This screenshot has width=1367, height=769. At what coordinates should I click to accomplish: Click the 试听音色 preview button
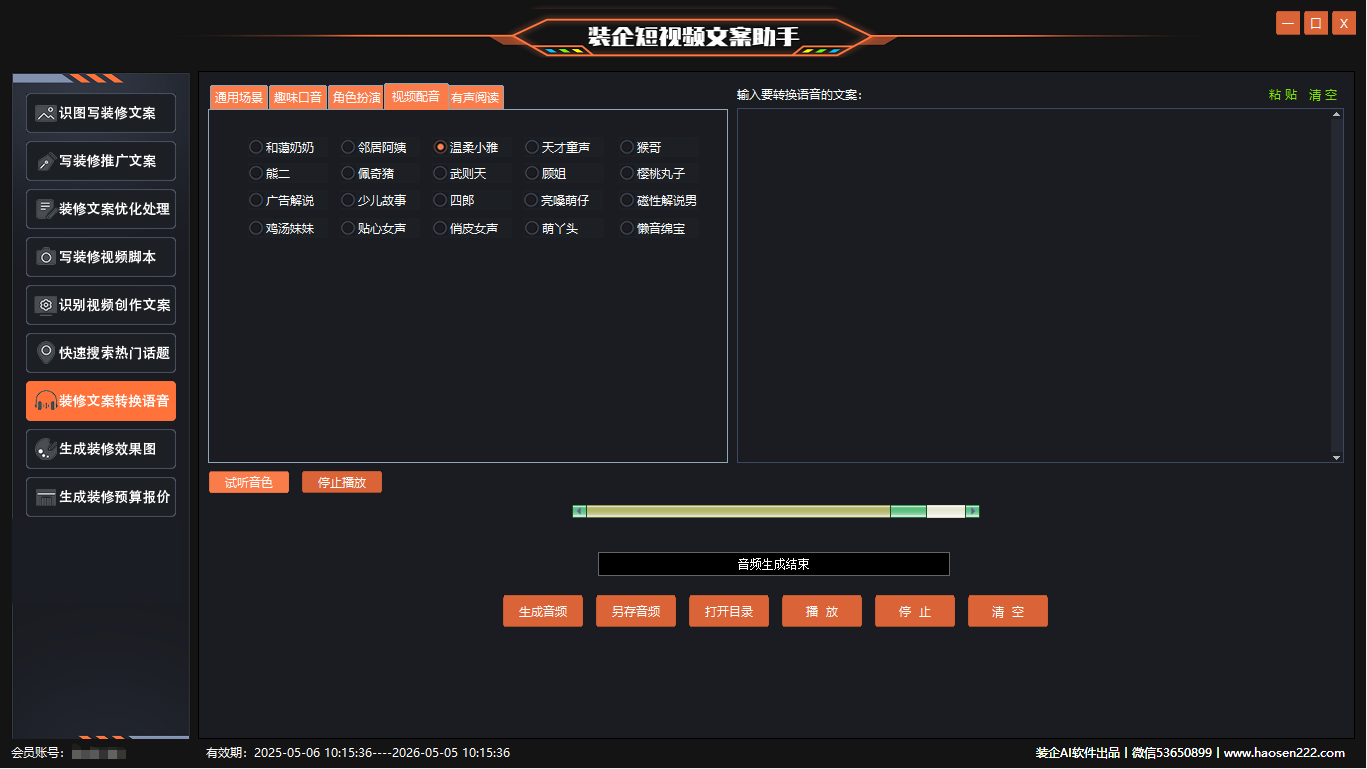click(248, 482)
